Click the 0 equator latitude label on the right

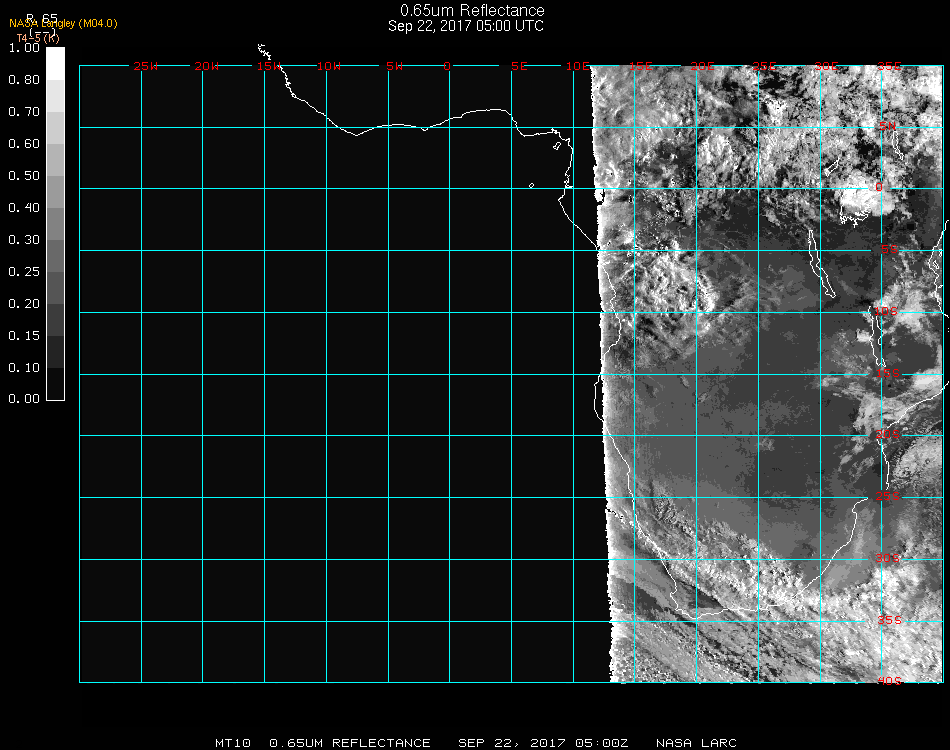click(879, 187)
